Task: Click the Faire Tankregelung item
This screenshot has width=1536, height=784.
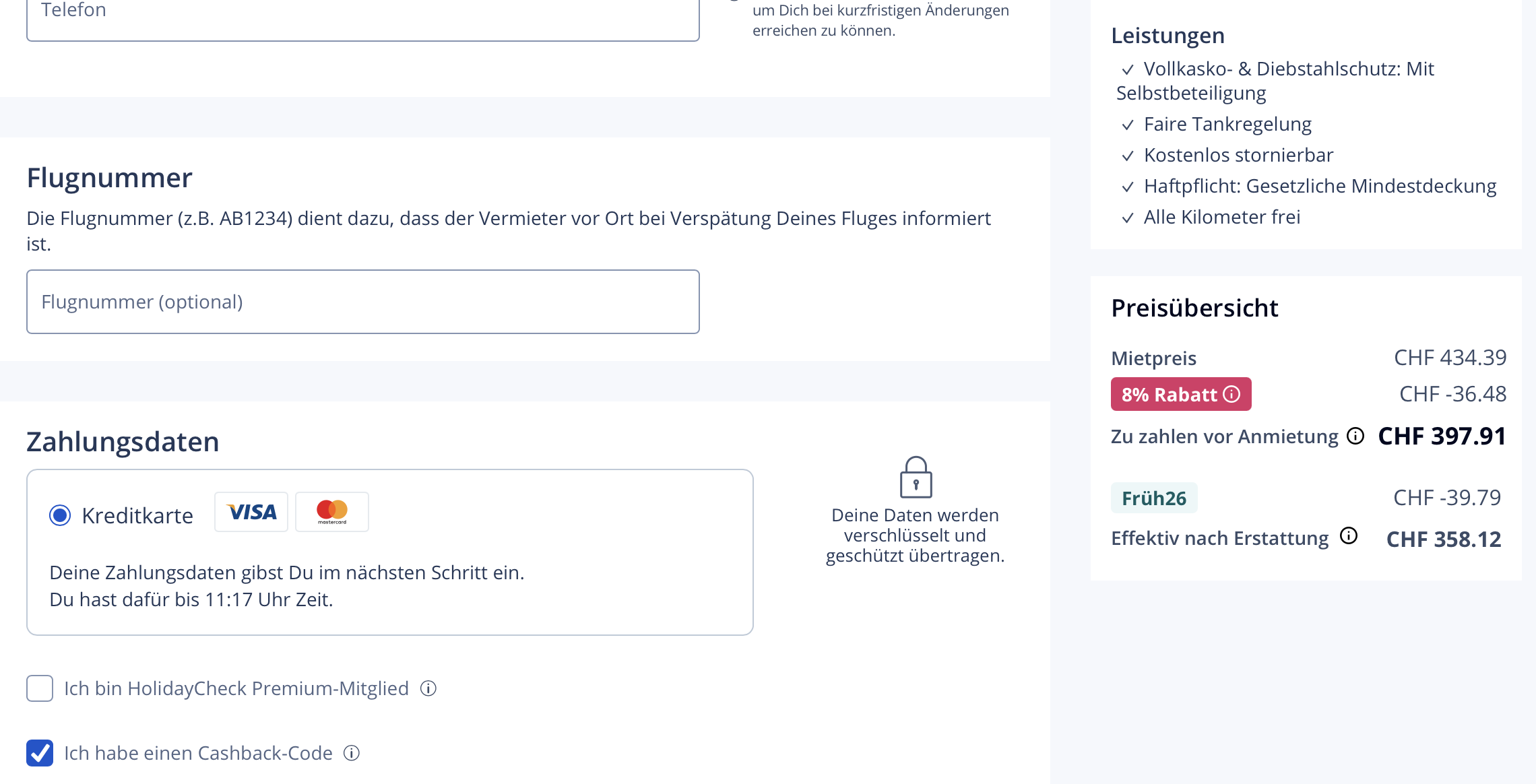Action: coord(1227,124)
